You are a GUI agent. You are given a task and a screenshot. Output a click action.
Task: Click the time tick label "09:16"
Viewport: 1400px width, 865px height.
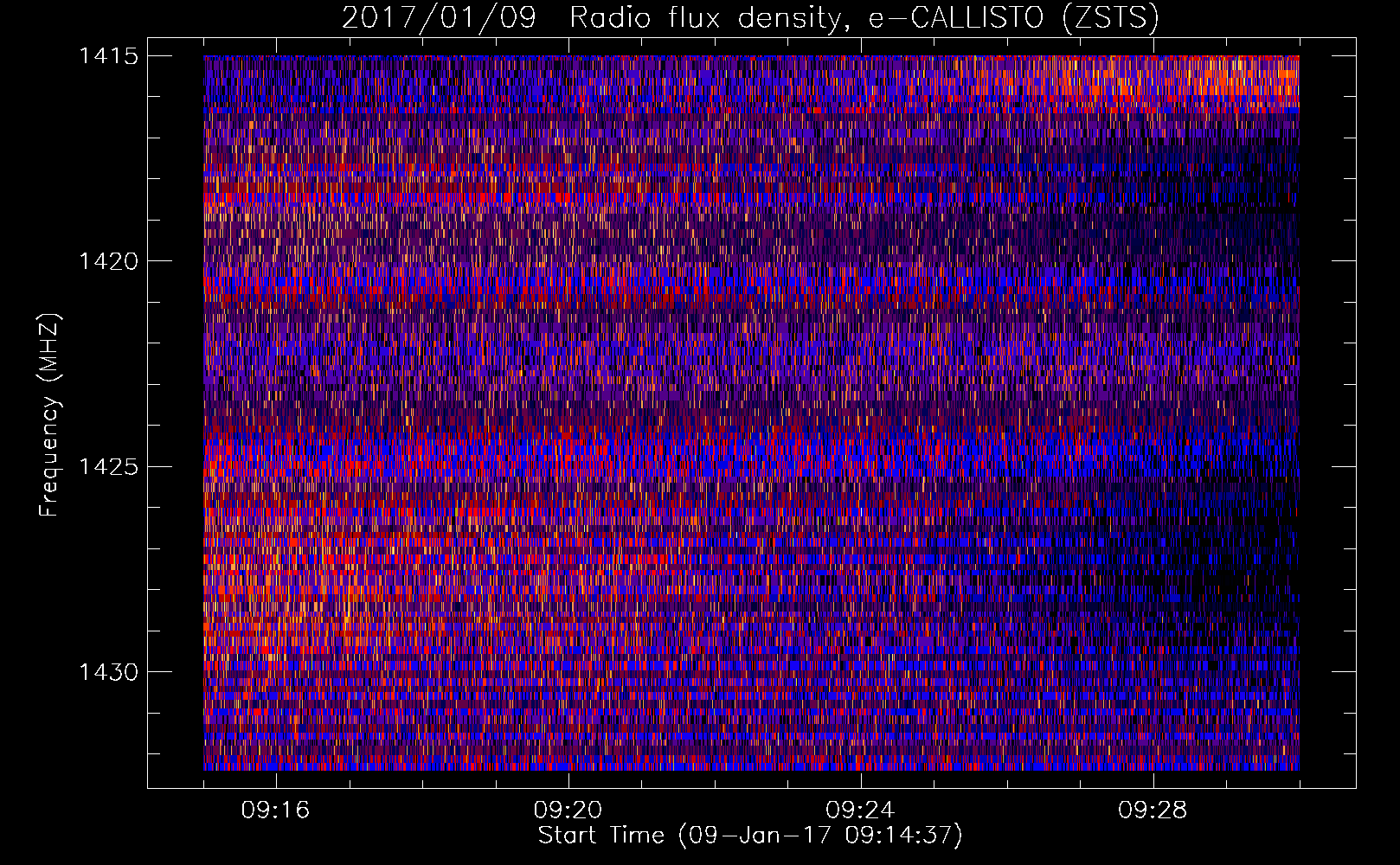[x=275, y=811]
